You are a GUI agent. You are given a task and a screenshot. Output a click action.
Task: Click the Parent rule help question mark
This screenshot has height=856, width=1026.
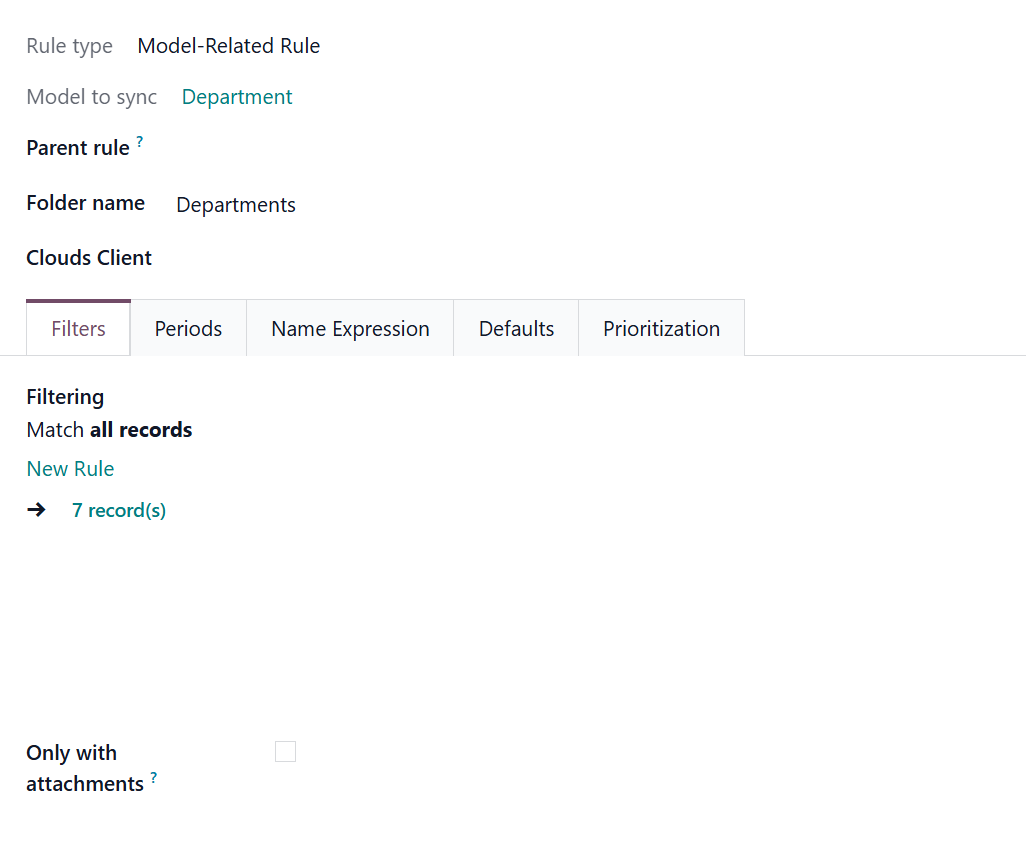(x=140, y=143)
